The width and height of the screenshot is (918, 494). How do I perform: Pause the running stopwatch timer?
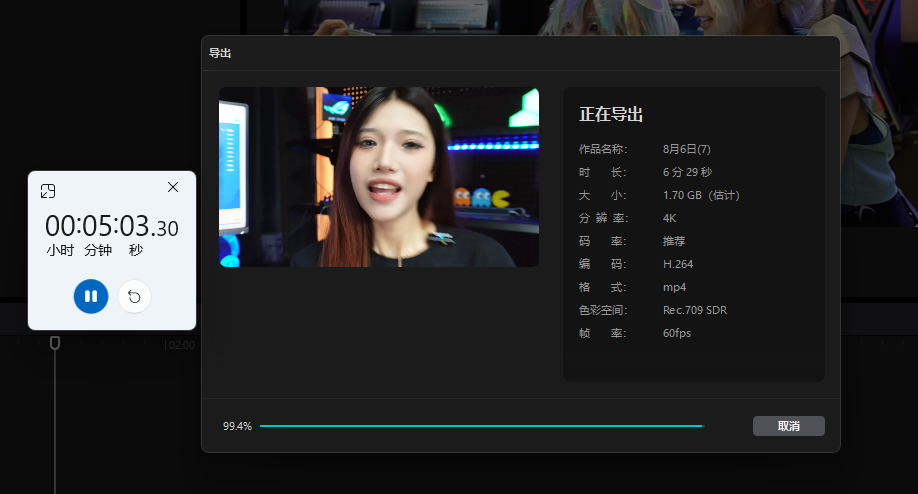[91, 296]
